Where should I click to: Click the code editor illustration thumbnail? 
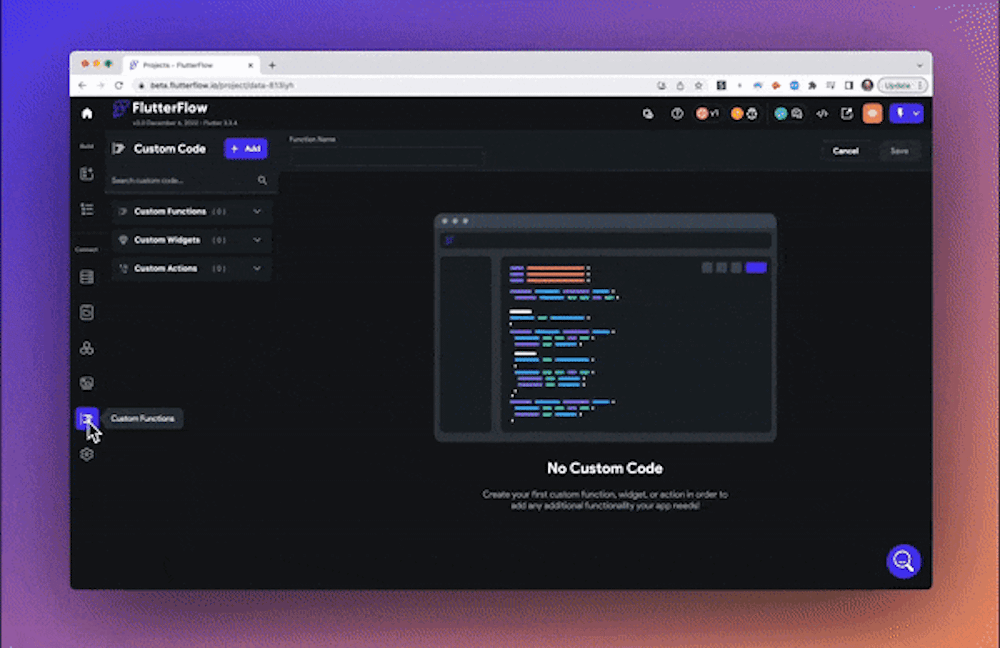[605, 328]
